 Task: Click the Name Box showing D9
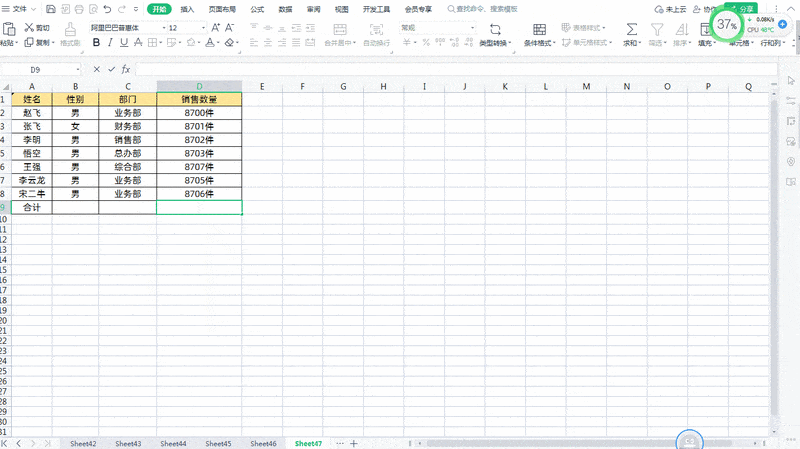40,70
